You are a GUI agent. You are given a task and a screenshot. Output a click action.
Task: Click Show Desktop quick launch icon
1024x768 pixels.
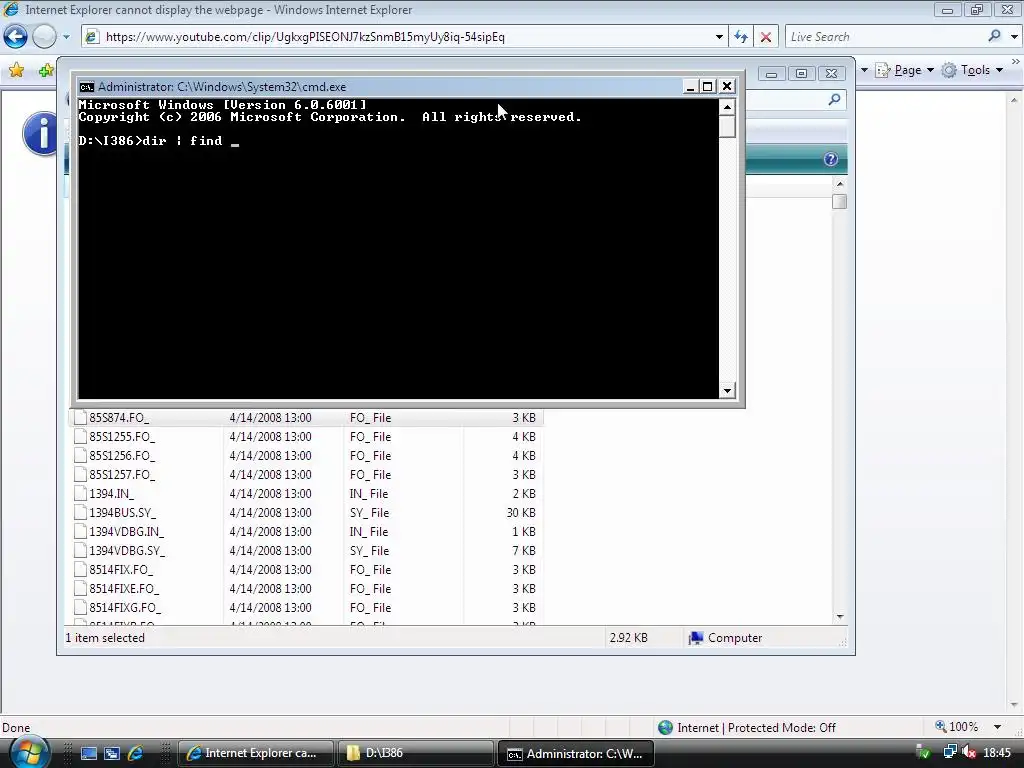(x=88, y=753)
